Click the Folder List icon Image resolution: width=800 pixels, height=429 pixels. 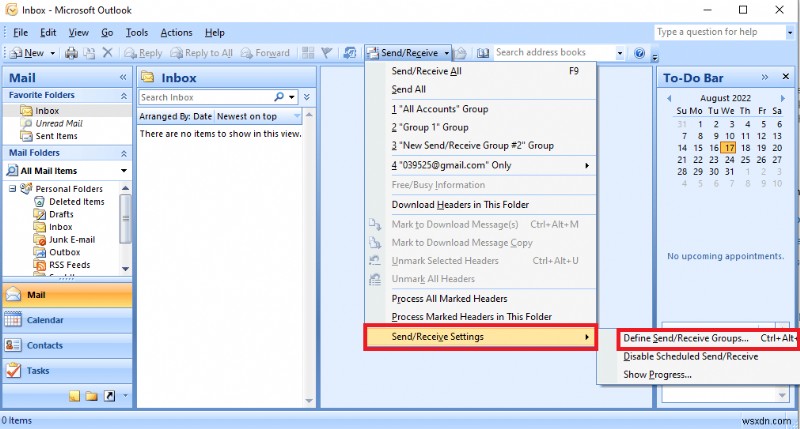point(92,396)
